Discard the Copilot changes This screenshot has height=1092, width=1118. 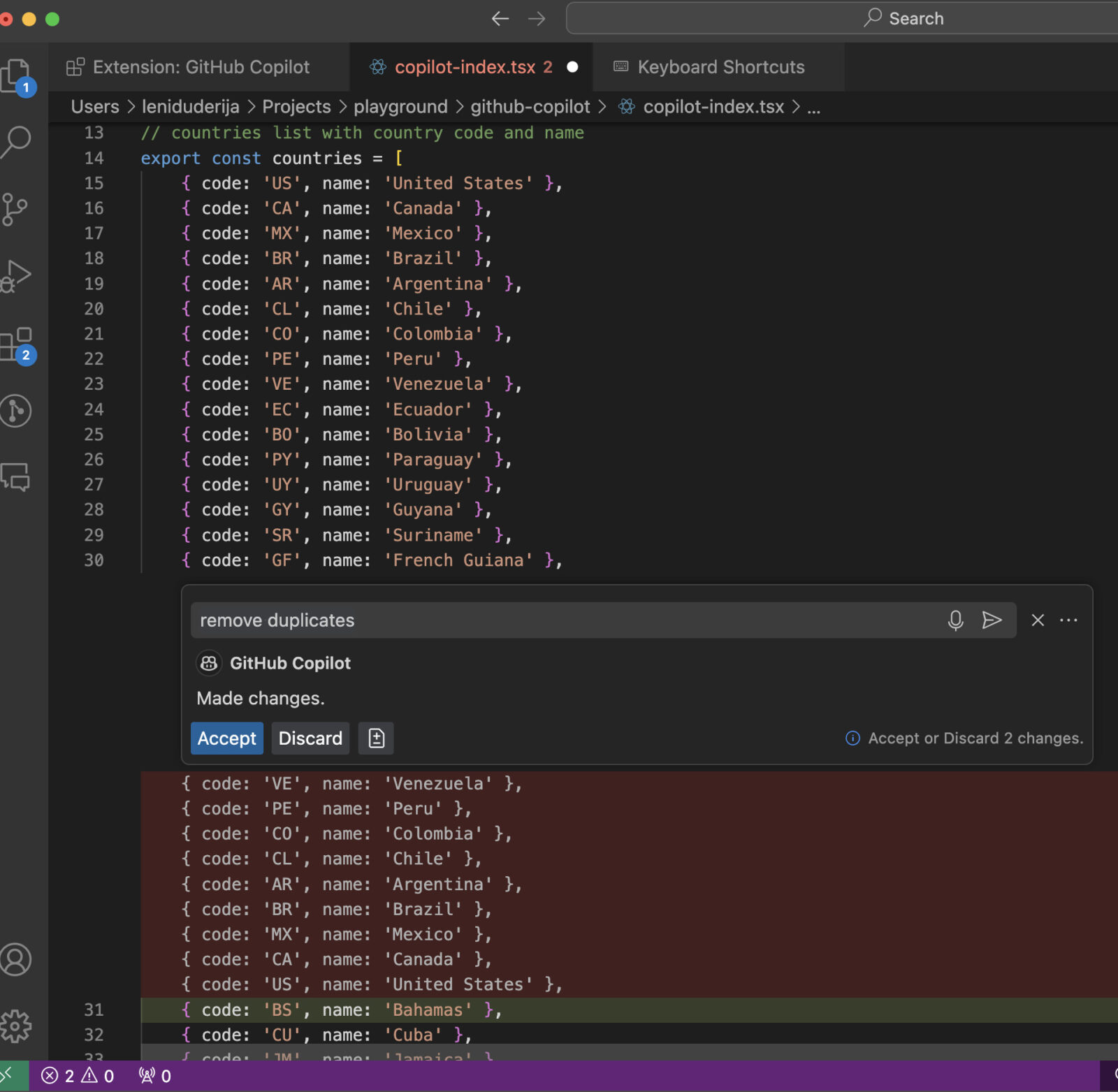point(310,738)
